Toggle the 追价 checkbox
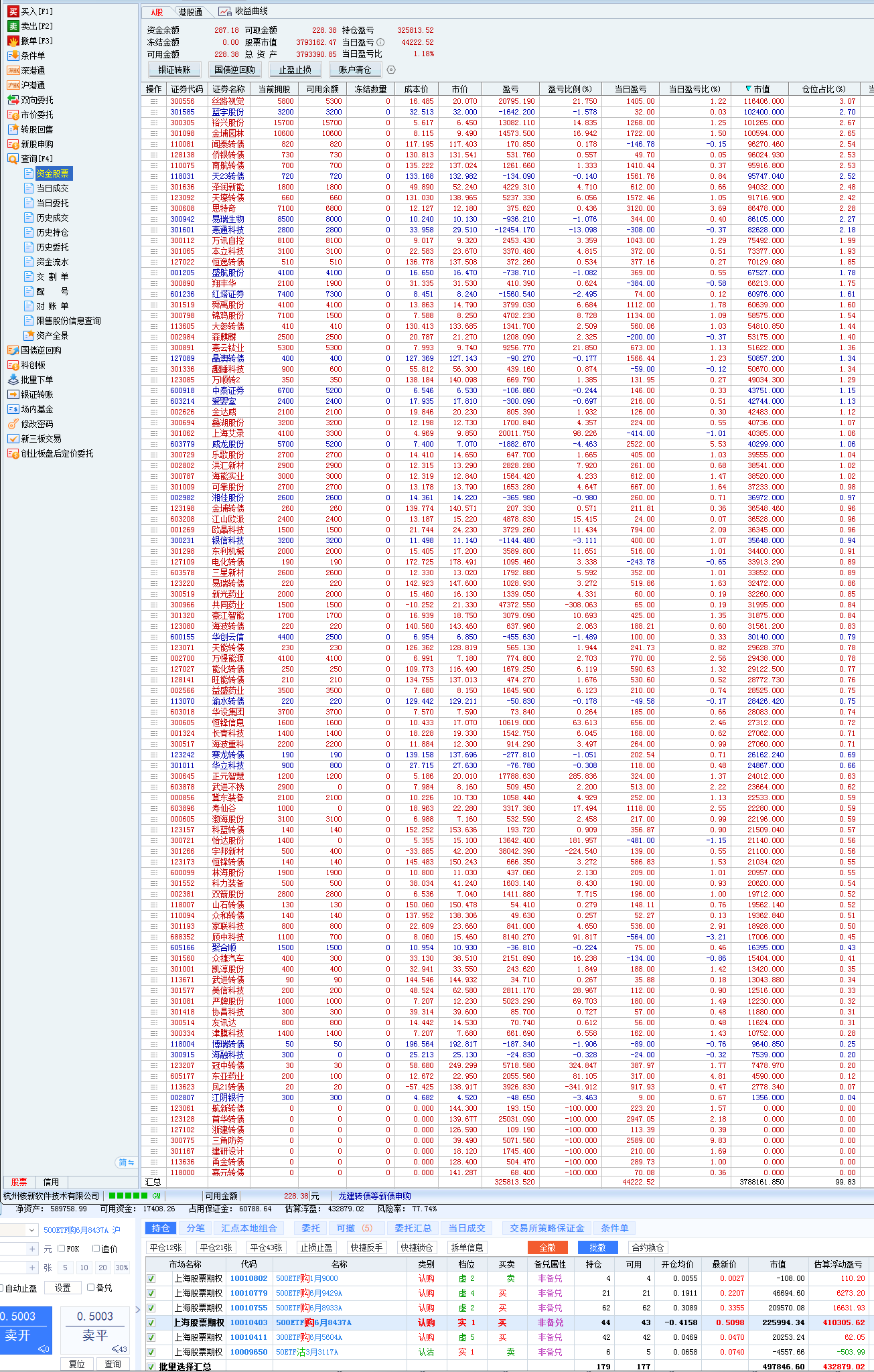The height and width of the screenshot is (1372, 874). tap(96, 1249)
